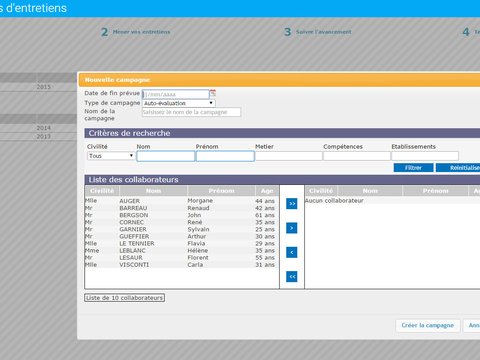Move all collaborators right with >> button
The width and height of the screenshot is (480, 360).
[292, 203]
